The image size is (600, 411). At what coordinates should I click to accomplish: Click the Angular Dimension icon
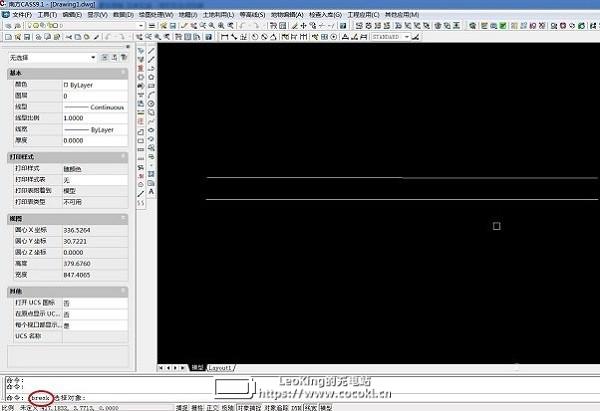[273, 37]
